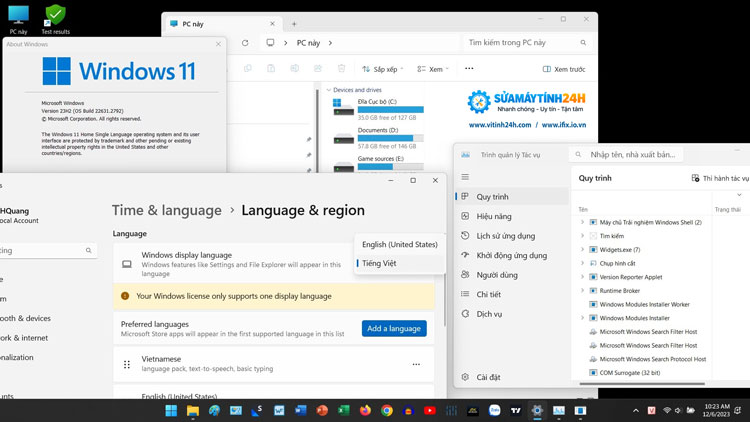This screenshot has width=750, height=422.
Task: Open Bluetooth & devices in Settings sidebar
Action: coord(25,318)
